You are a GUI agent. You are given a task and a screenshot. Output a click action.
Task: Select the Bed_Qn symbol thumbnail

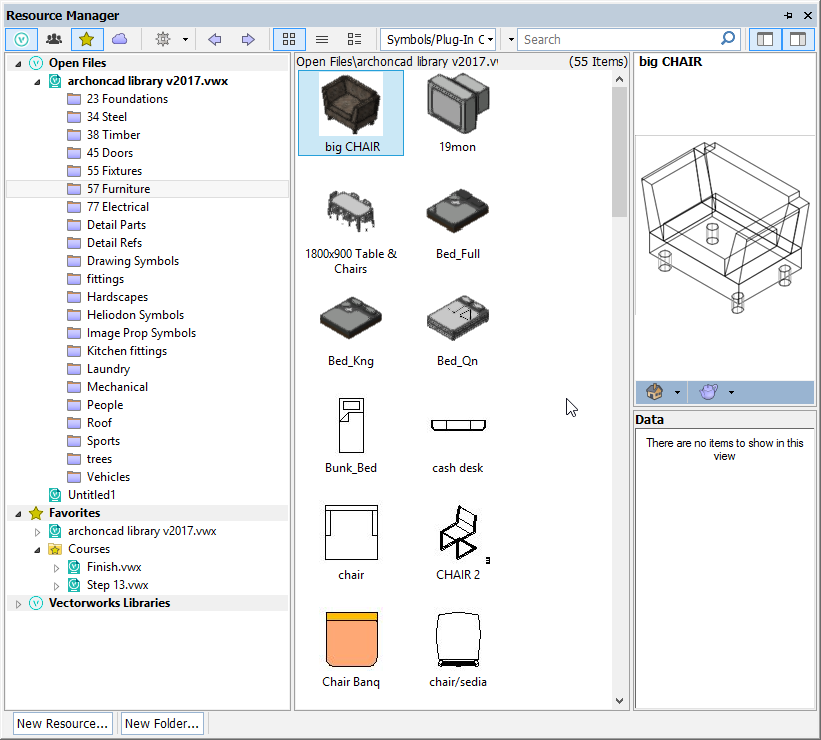(457, 318)
